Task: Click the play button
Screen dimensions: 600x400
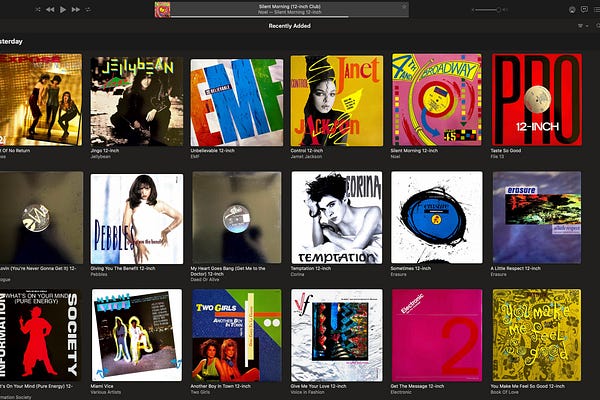Action: coord(63,10)
